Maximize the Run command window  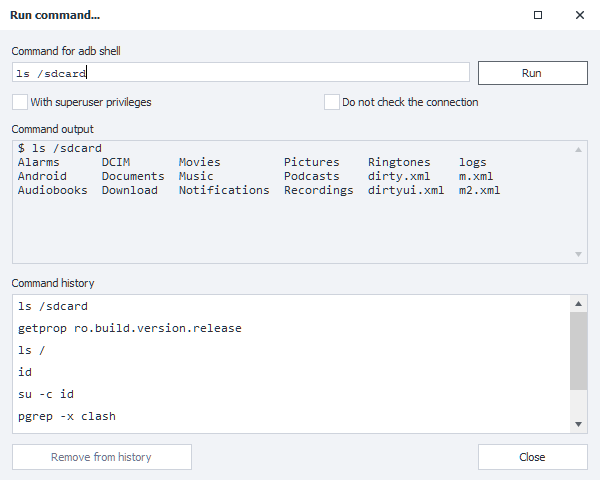click(x=538, y=15)
